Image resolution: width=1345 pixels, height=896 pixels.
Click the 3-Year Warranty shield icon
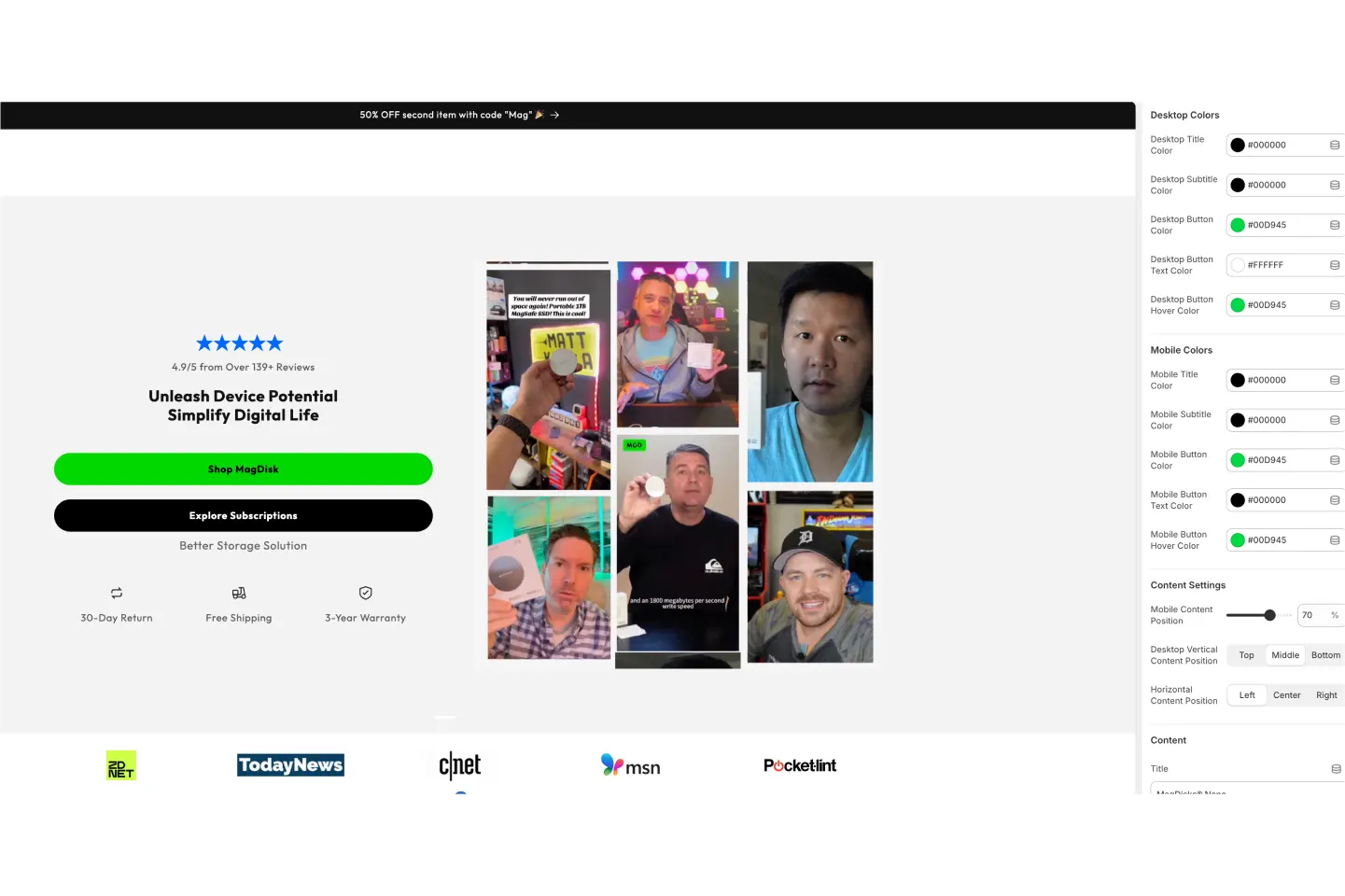tap(366, 593)
